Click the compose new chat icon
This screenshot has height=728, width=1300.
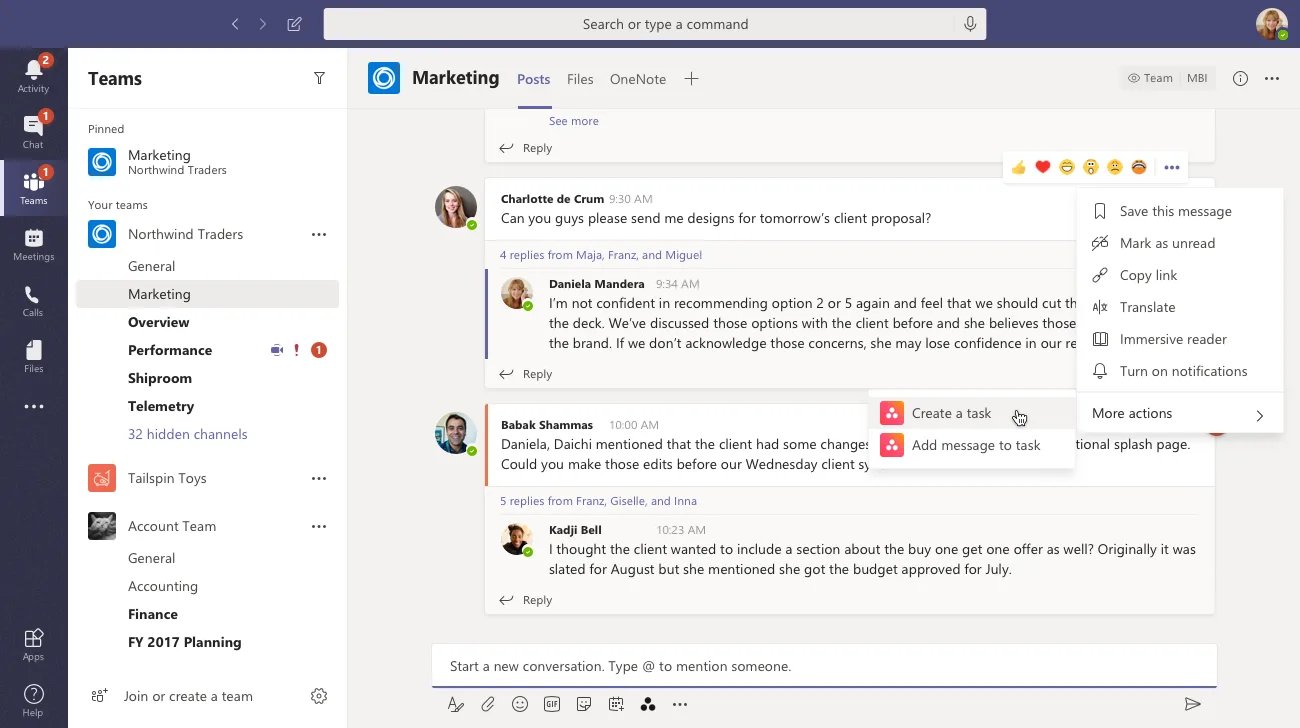[x=294, y=24]
